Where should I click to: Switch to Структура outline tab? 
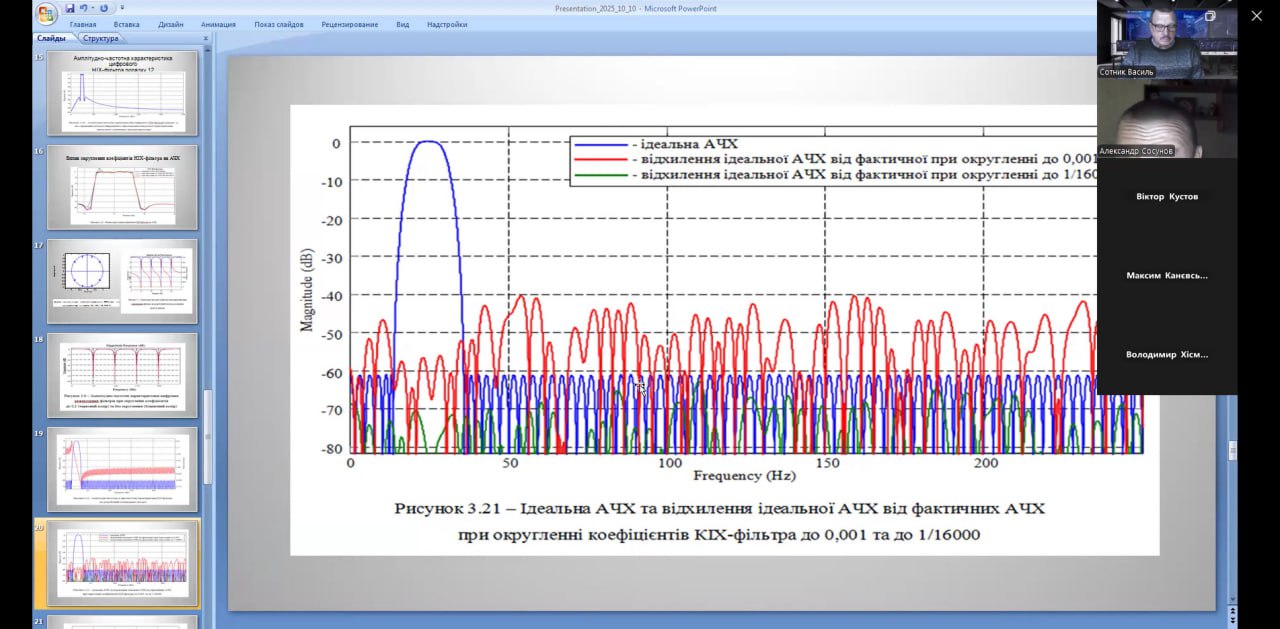point(101,39)
